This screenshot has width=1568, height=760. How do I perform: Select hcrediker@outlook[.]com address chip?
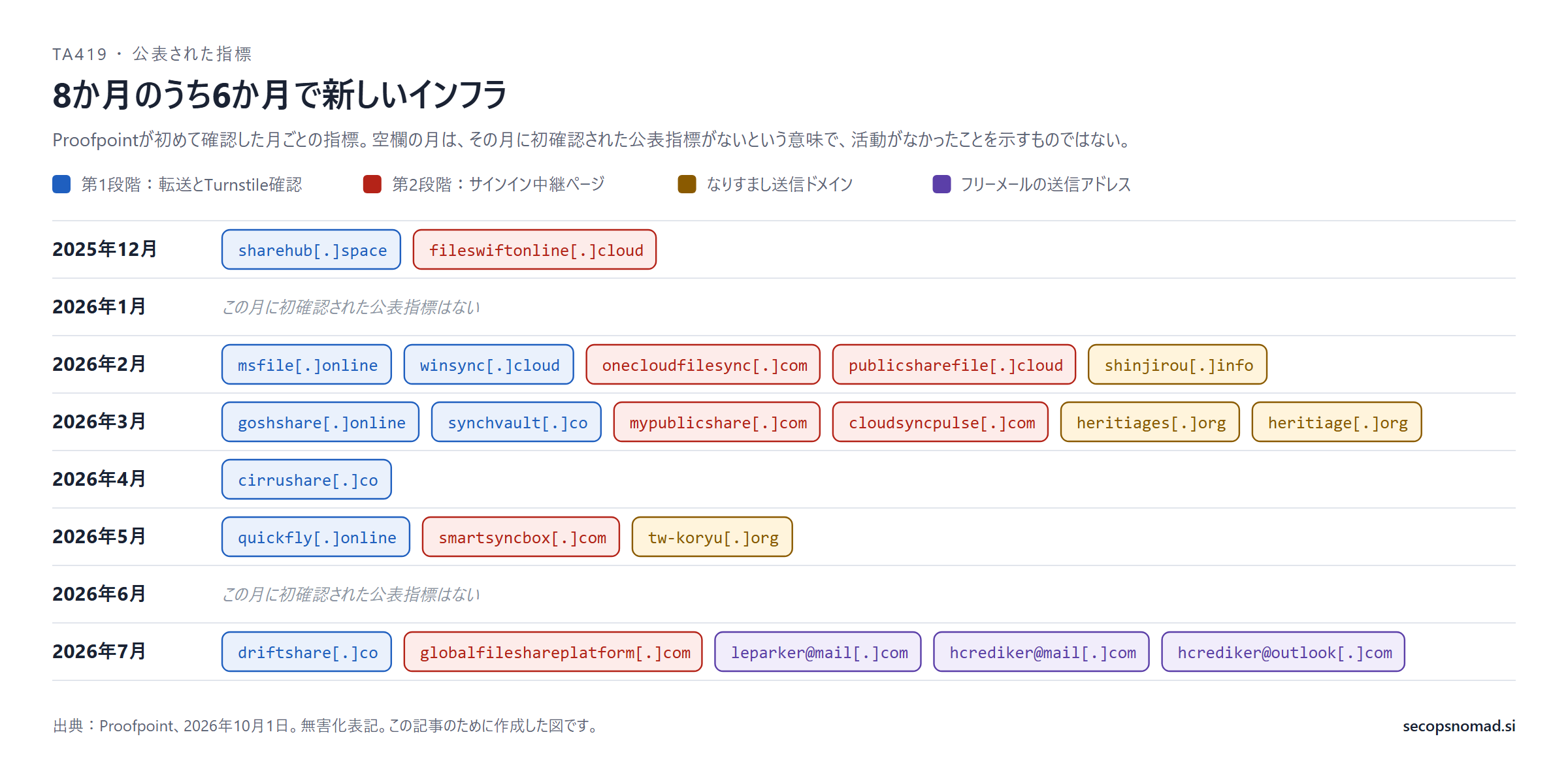(x=1283, y=652)
